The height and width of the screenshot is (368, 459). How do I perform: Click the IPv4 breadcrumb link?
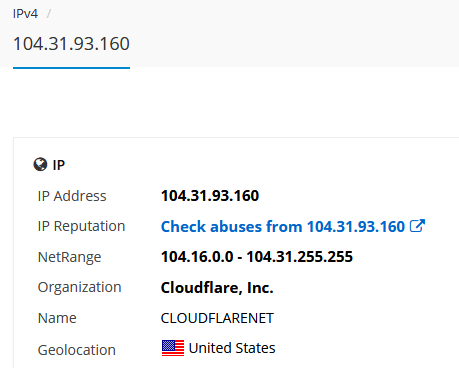click(25, 14)
